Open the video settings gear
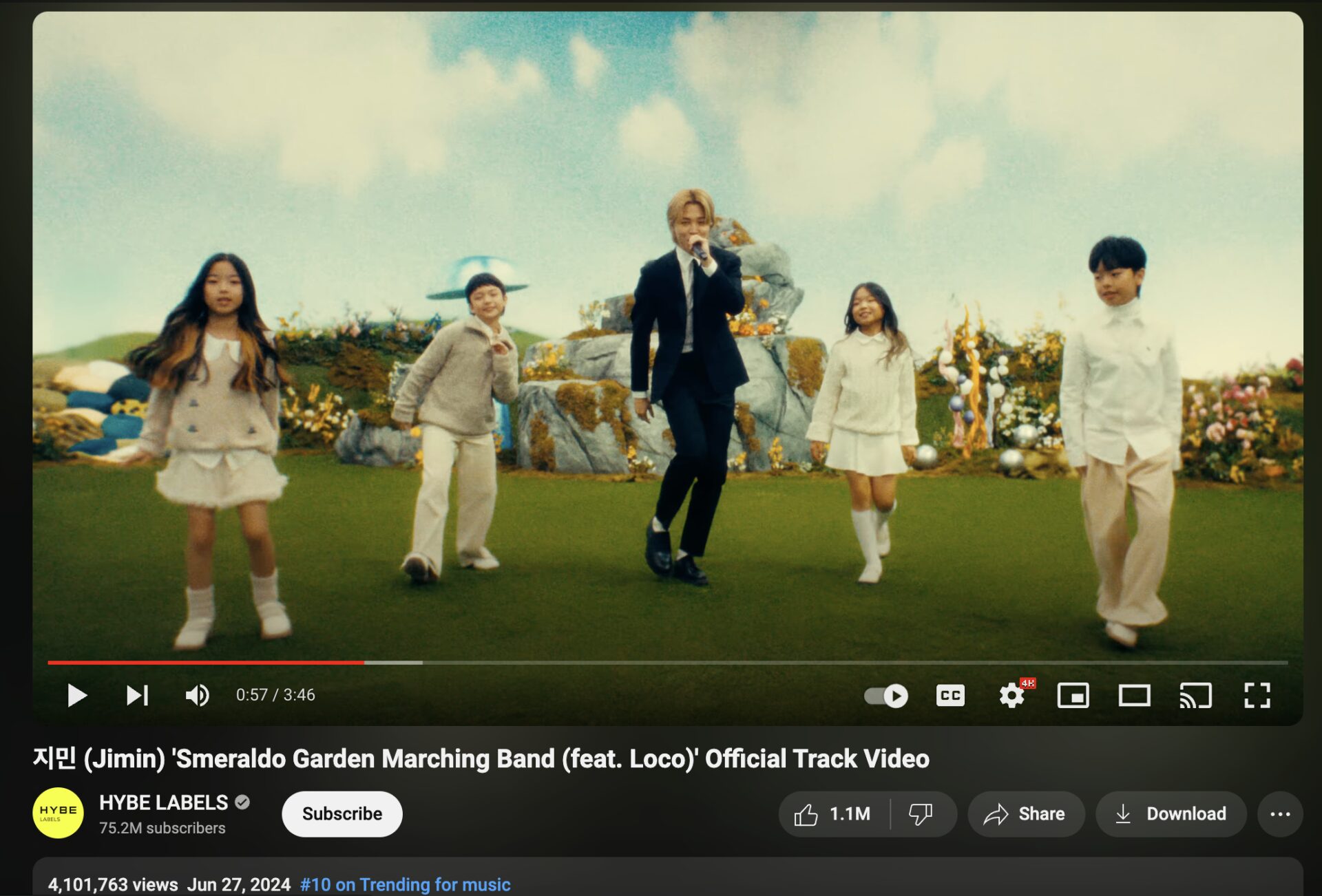 pos(1011,696)
